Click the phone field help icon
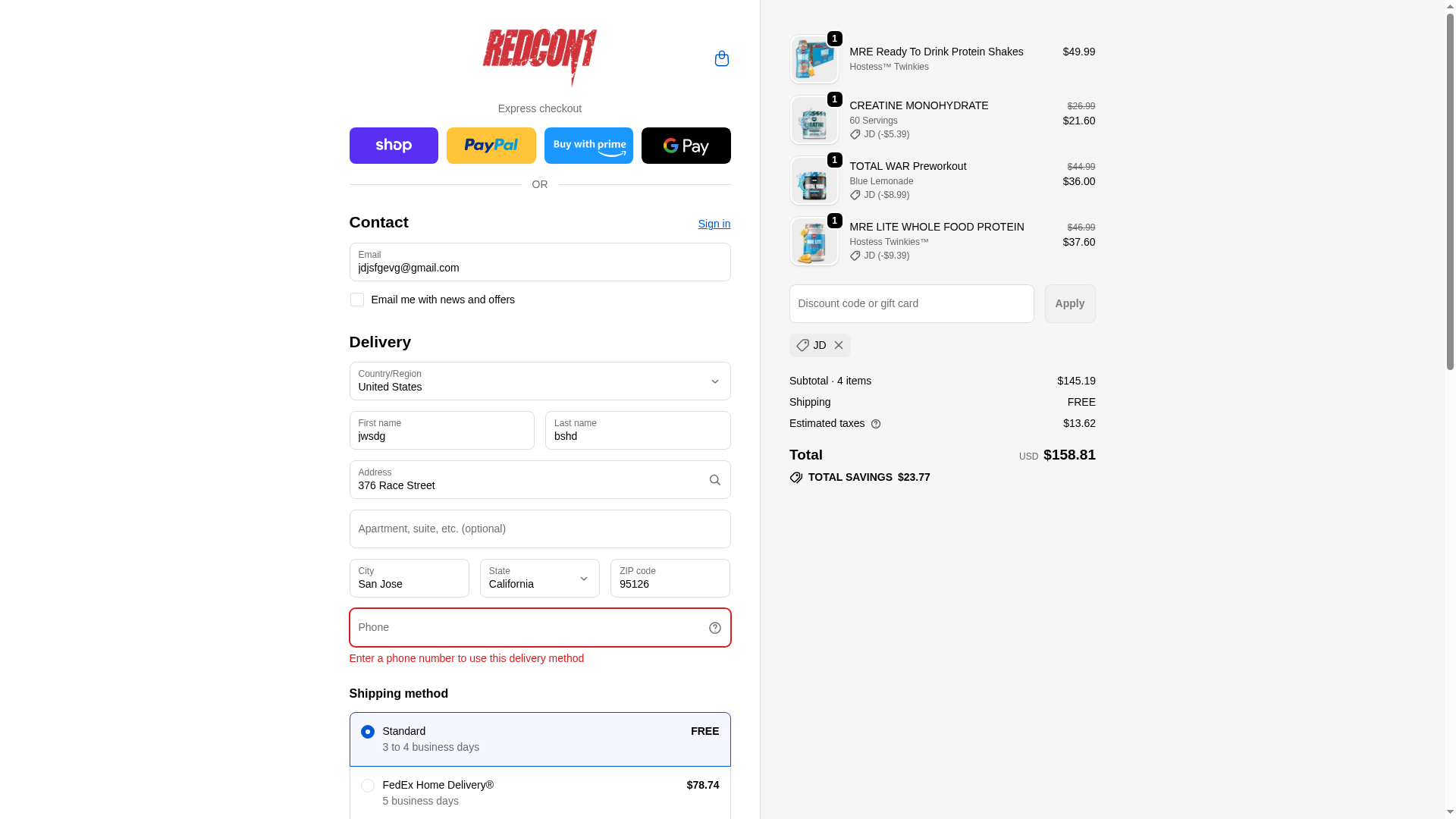This screenshot has height=819, width=1456. (x=714, y=628)
